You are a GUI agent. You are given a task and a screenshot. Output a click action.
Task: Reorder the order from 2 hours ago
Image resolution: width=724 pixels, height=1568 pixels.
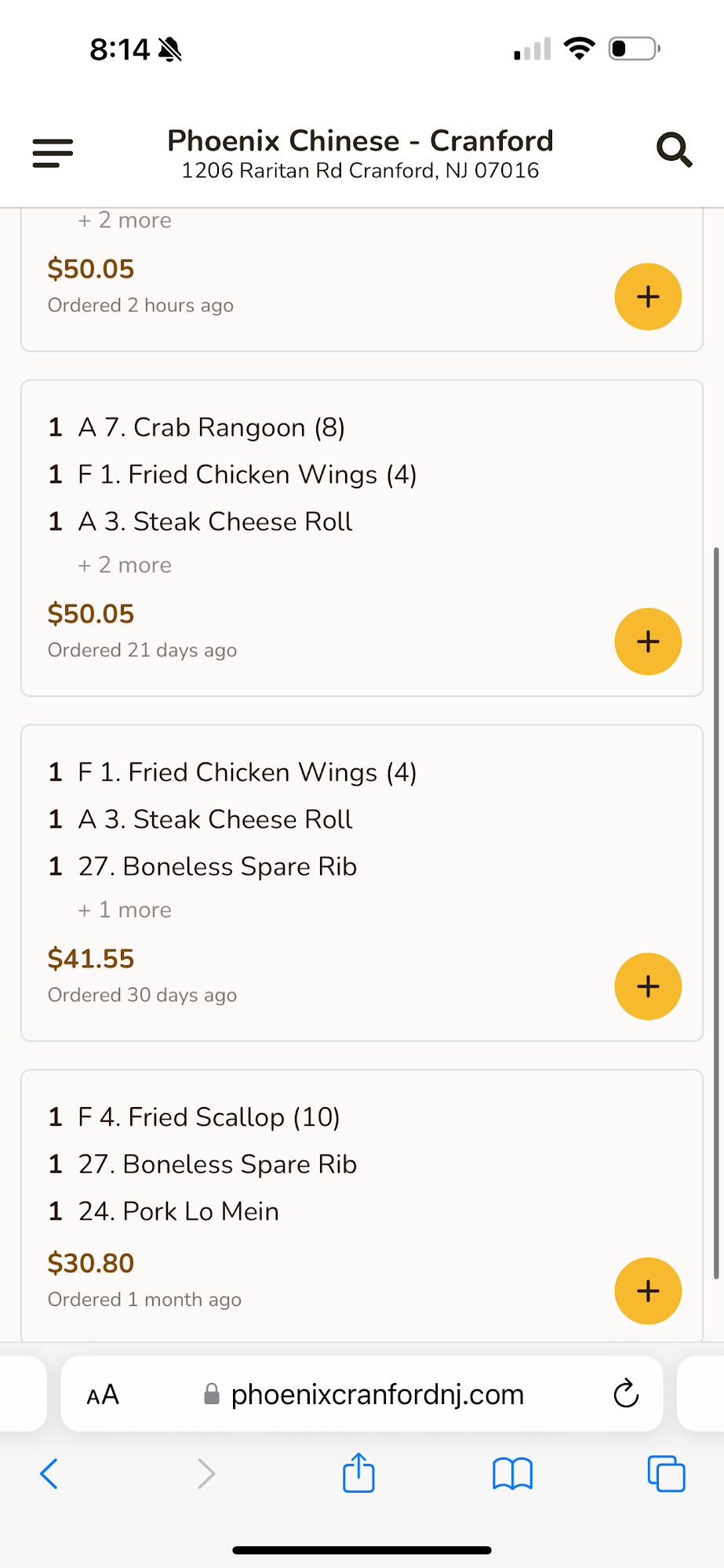click(647, 297)
